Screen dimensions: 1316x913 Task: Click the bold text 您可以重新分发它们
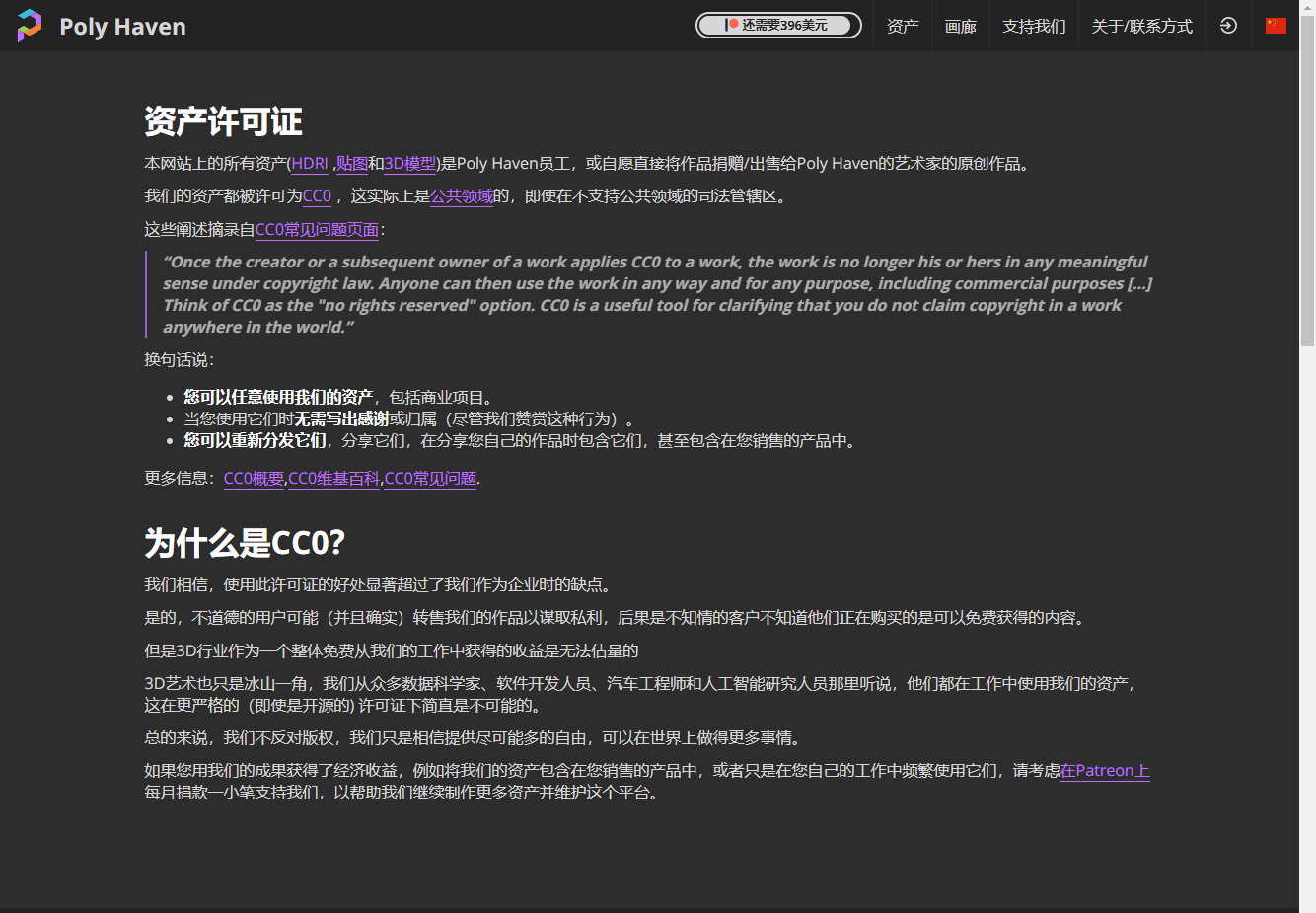point(255,441)
